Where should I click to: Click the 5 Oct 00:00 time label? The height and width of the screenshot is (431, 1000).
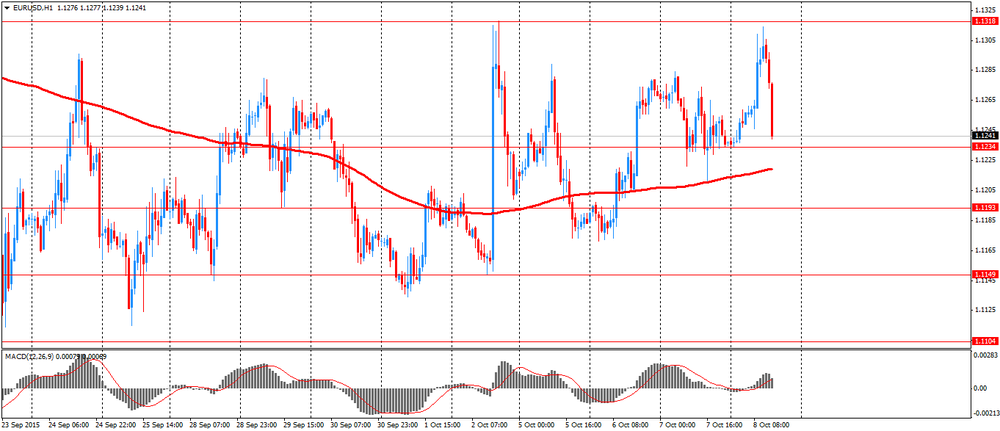(x=538, y=423)
